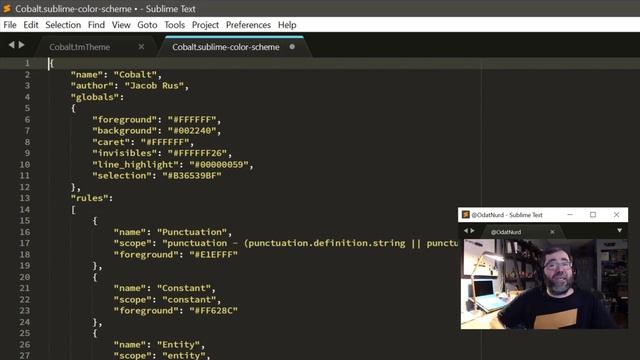Click the "#FF628C" foreground value
The height and width of the screenshot is (360, 640).
tap(213, 311)
